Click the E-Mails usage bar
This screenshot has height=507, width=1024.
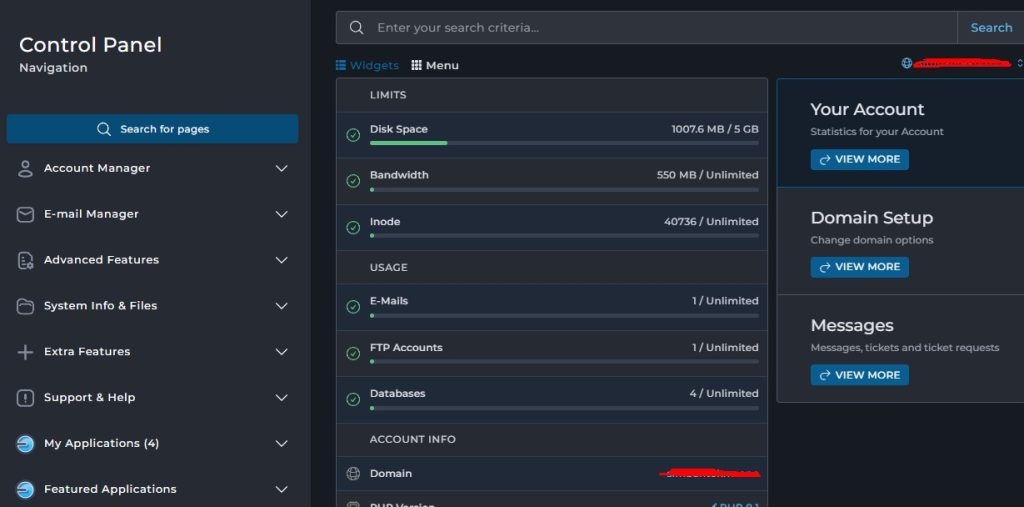(564, 316)
